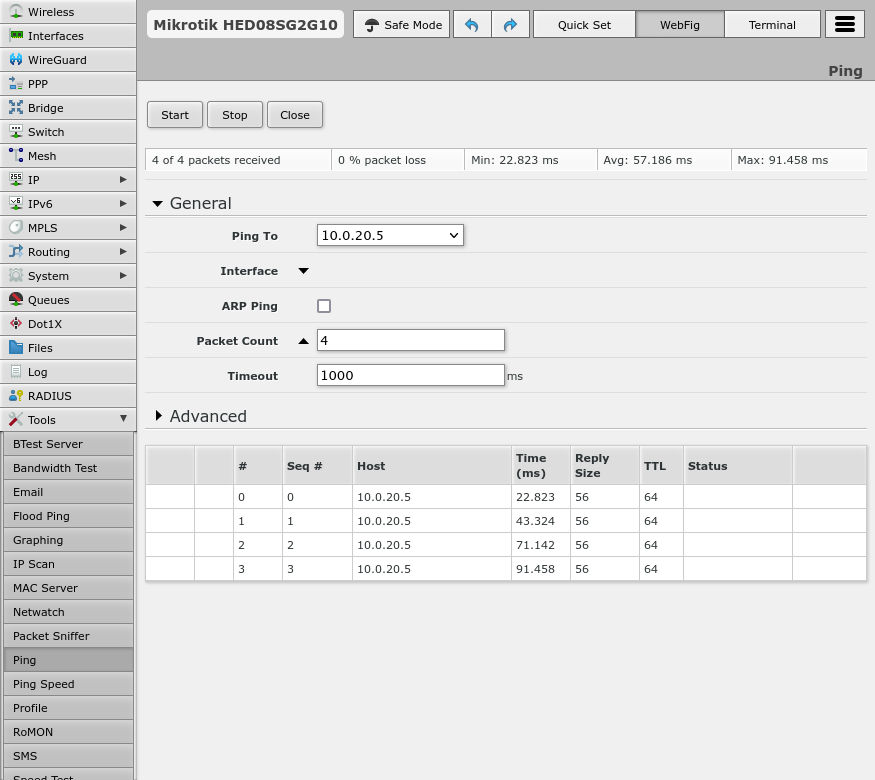Open Packet Sniffer in Tools menu
875x780 pixels.
(51, 636)
